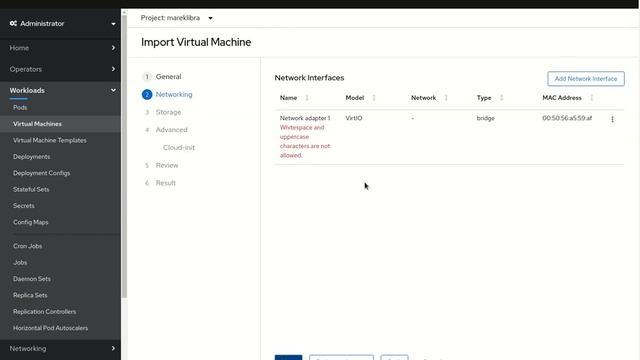The image size is (640, 360).
Task: Select the Review wizard step
Action: [x=167, y=165]
